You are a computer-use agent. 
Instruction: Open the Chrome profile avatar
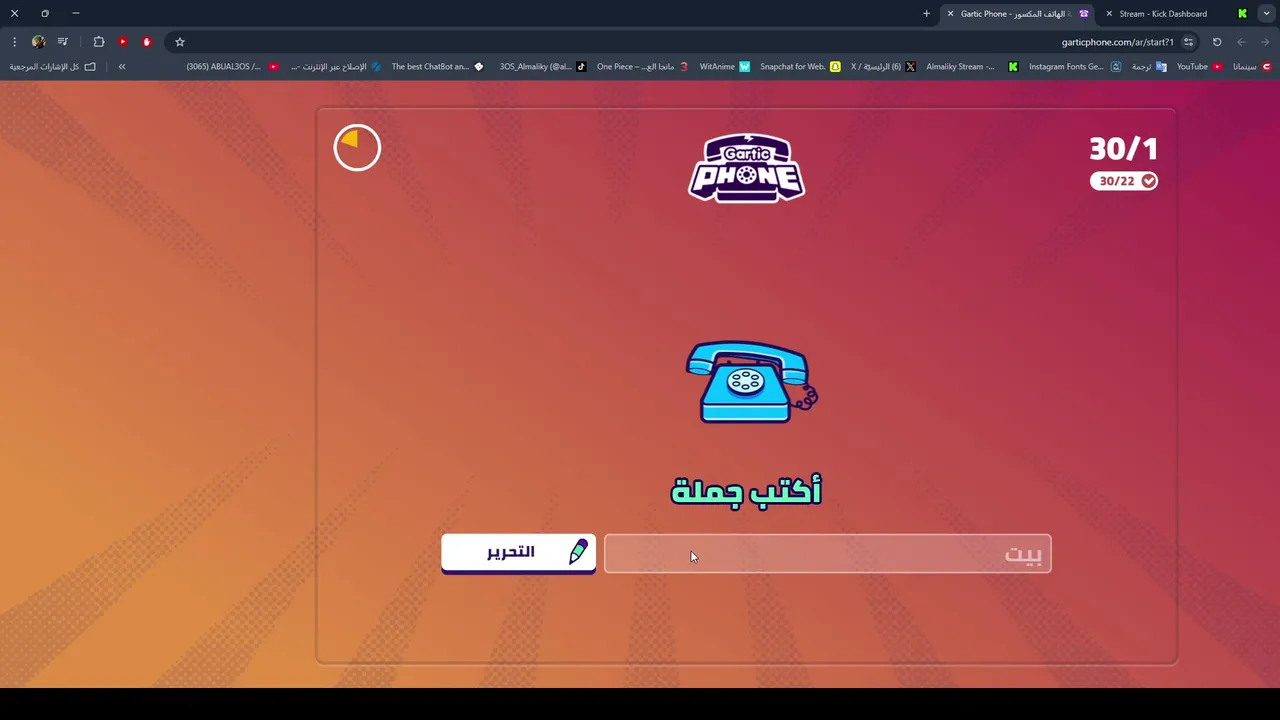(38, 42)
